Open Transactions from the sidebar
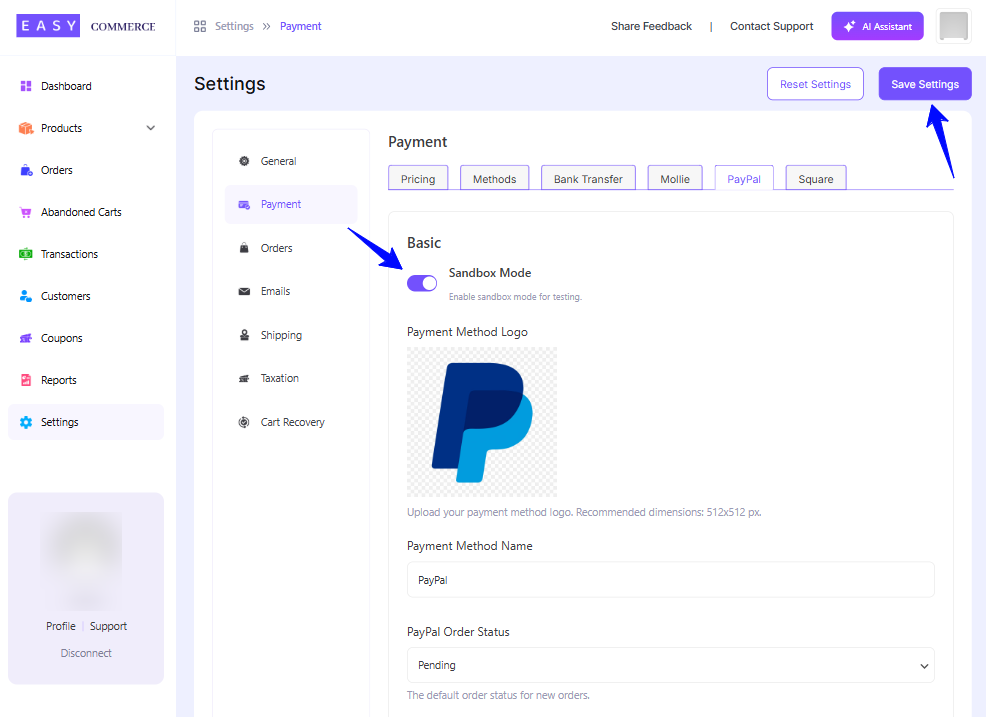Screen dimensions: 986x717 [x=86, y=254]
